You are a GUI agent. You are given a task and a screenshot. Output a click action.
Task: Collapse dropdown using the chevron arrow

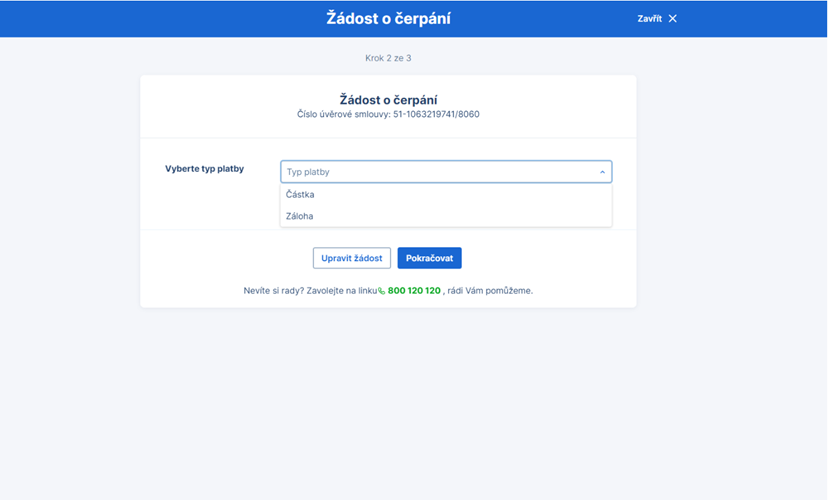[602, 172]
